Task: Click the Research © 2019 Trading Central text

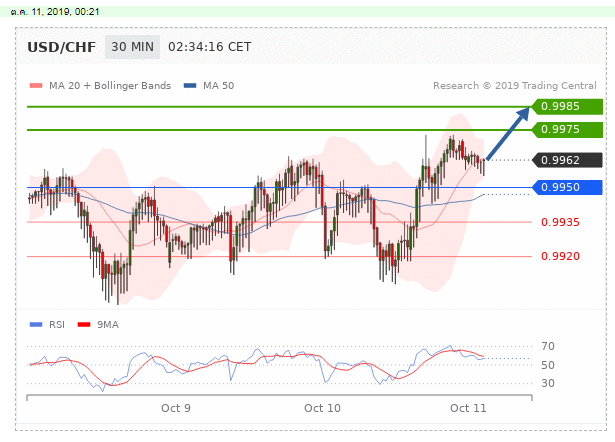Action: click(x=515, y=86)
